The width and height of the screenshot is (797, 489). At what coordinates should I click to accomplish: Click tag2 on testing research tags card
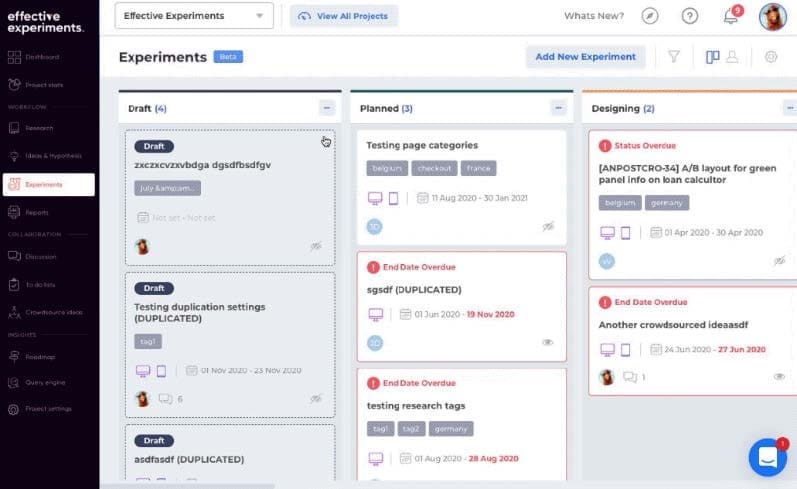point(411,429)
